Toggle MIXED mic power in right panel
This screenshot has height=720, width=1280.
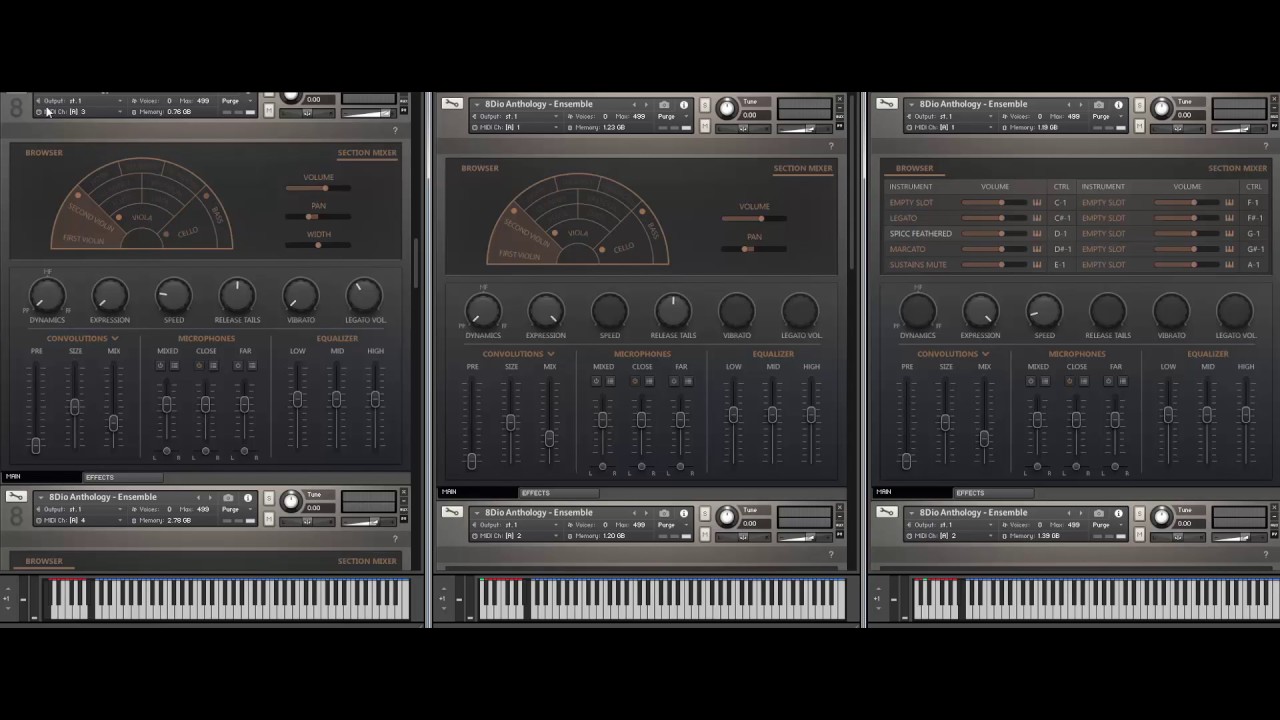tap(1031, 381)
